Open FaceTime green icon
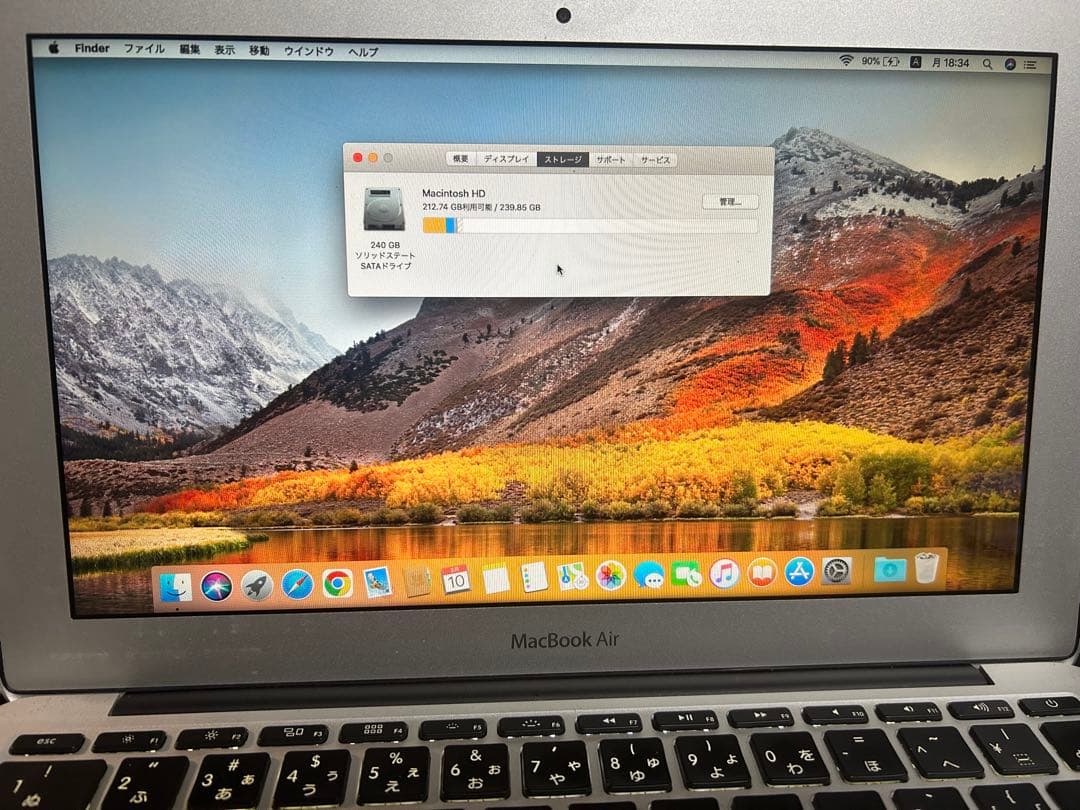This screenshot has height=810, width=1080. pos(686,574)
